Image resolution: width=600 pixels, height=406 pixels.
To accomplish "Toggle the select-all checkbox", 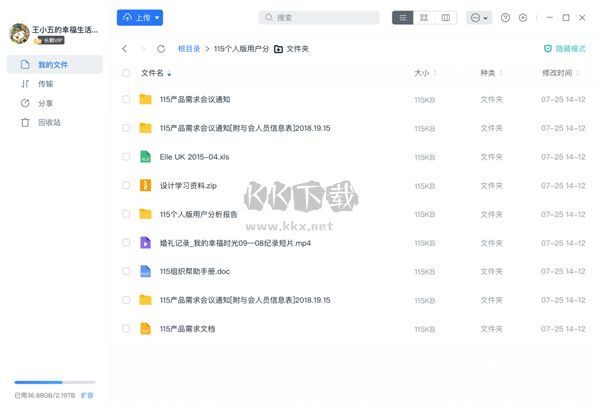I will pyautogui.click(x=126, y=73).
